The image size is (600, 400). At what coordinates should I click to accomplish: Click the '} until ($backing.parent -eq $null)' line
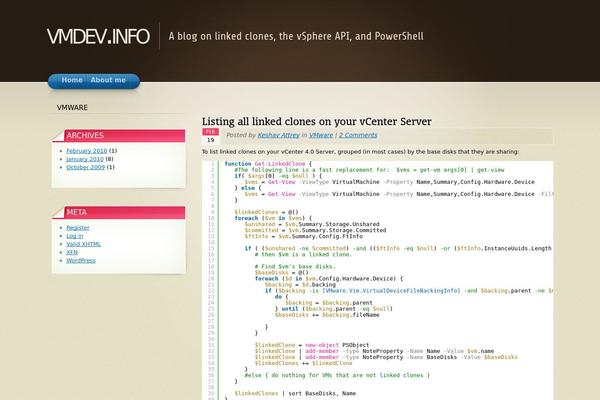coord(334,309)
